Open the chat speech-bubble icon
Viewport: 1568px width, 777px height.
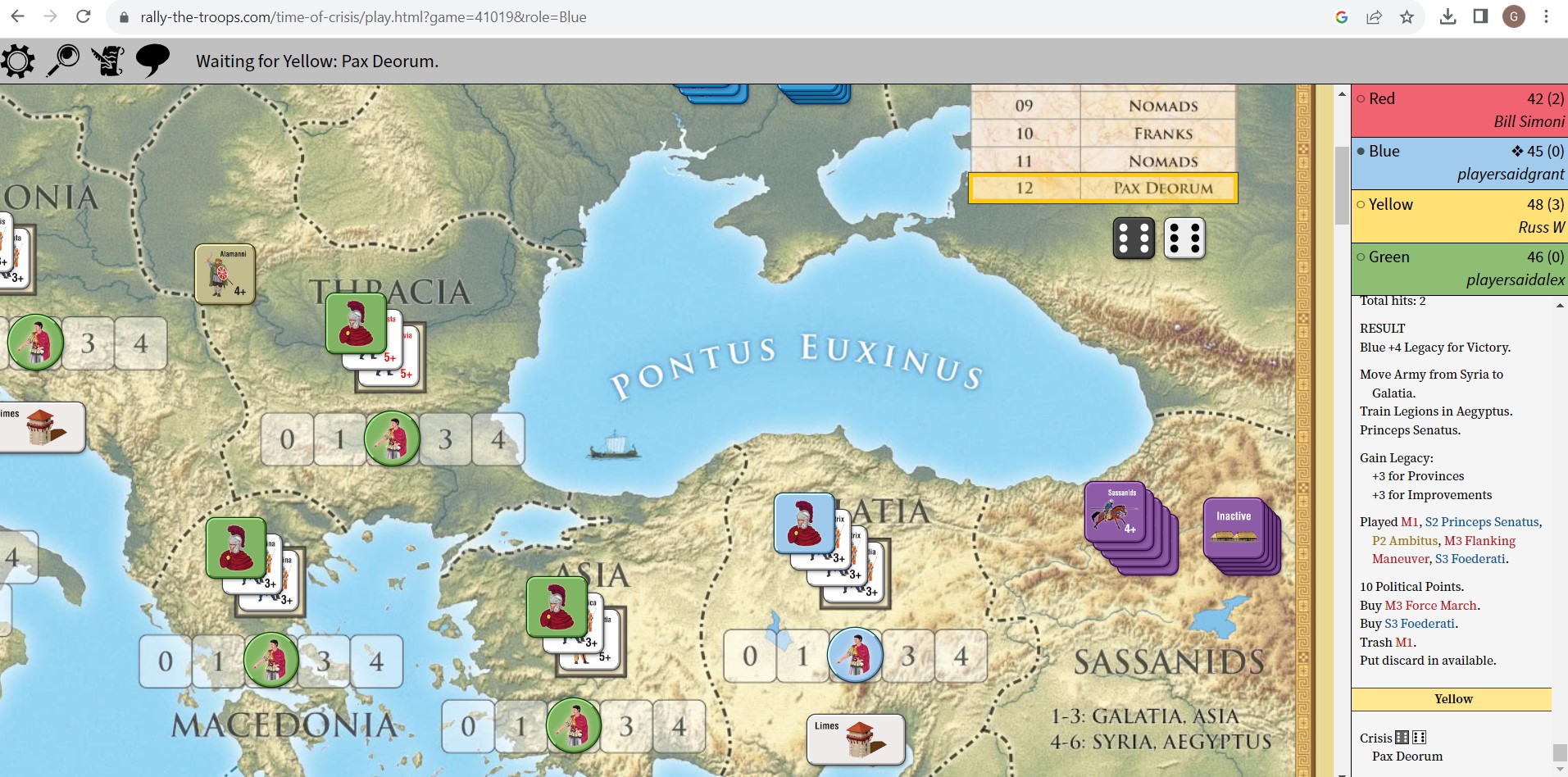click(152, 61)
